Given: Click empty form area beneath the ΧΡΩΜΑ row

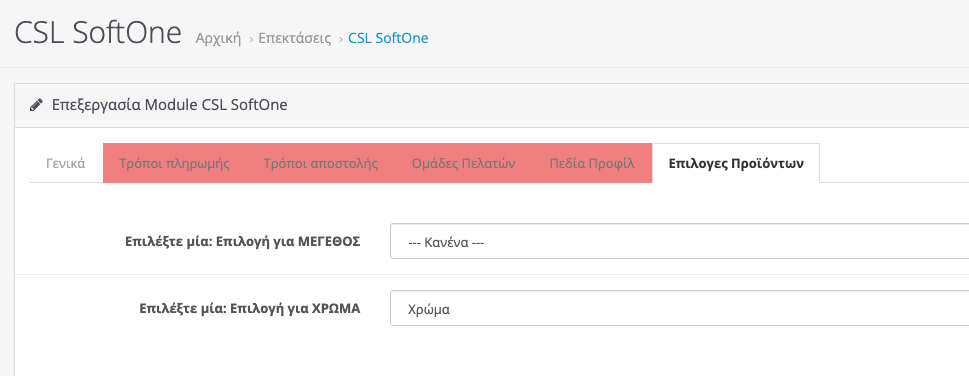Looking at the screenshot, I should (492, 352).
